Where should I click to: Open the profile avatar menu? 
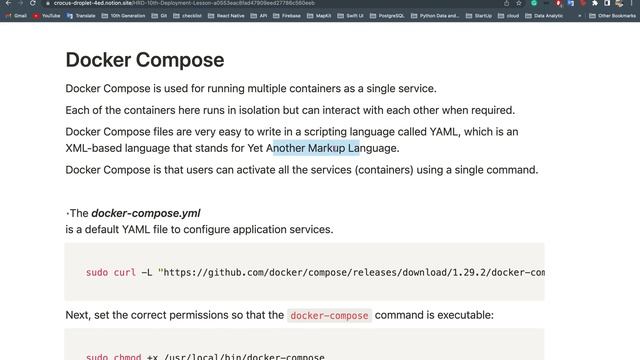point(619,3)
